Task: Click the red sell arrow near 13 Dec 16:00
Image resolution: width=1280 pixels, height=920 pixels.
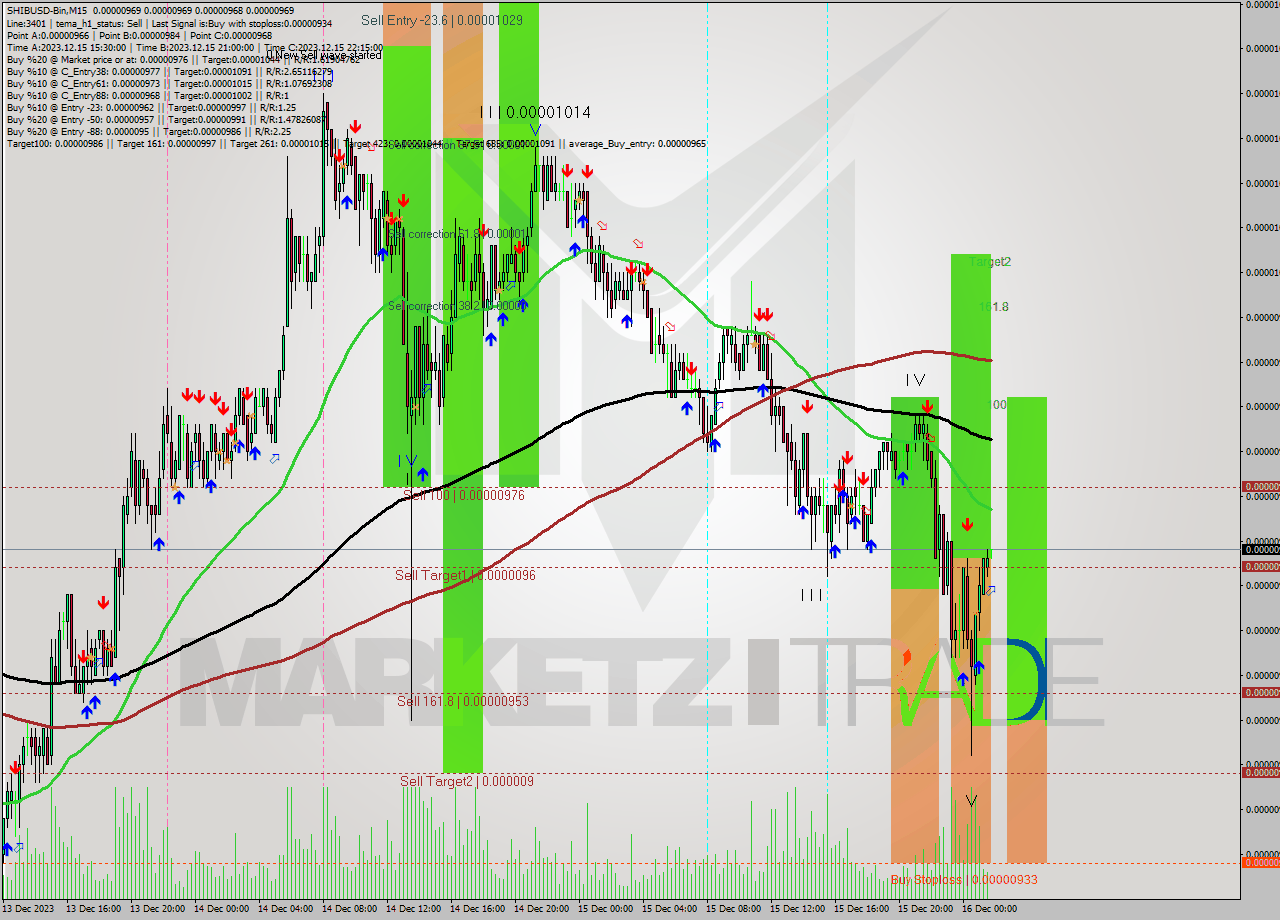Action: coord(103,603)
